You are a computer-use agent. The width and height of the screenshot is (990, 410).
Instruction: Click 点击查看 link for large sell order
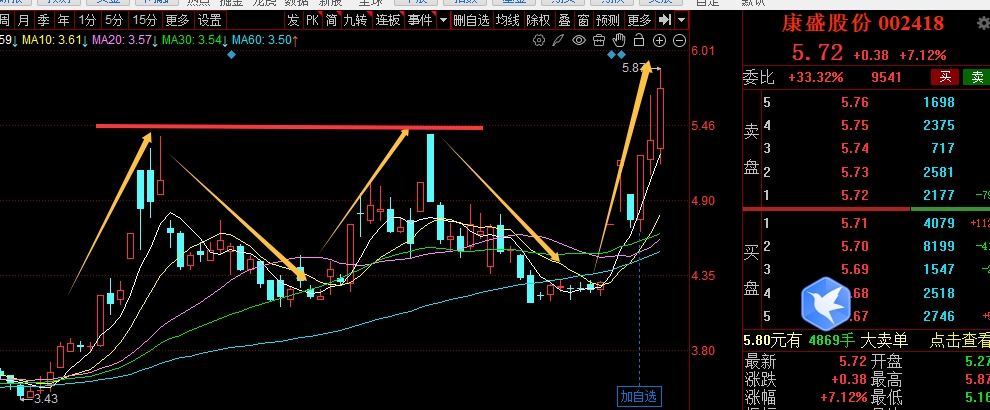point(959,341)
